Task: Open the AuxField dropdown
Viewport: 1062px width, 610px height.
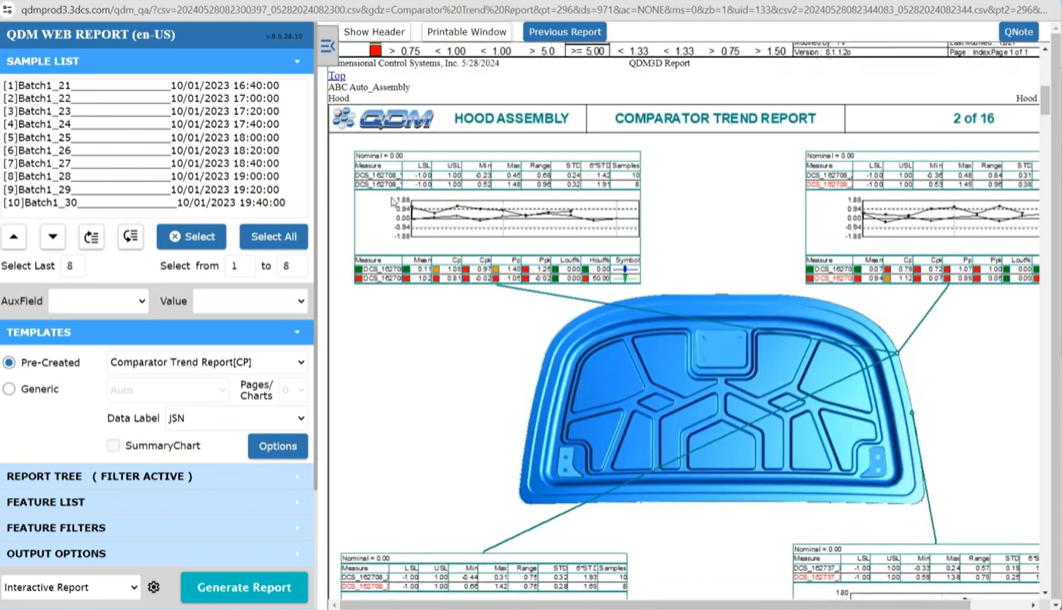Action: (98, 301)
